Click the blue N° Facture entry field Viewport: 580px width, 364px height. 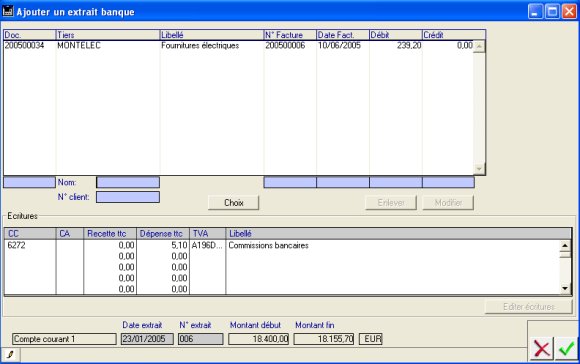[290, 182]
